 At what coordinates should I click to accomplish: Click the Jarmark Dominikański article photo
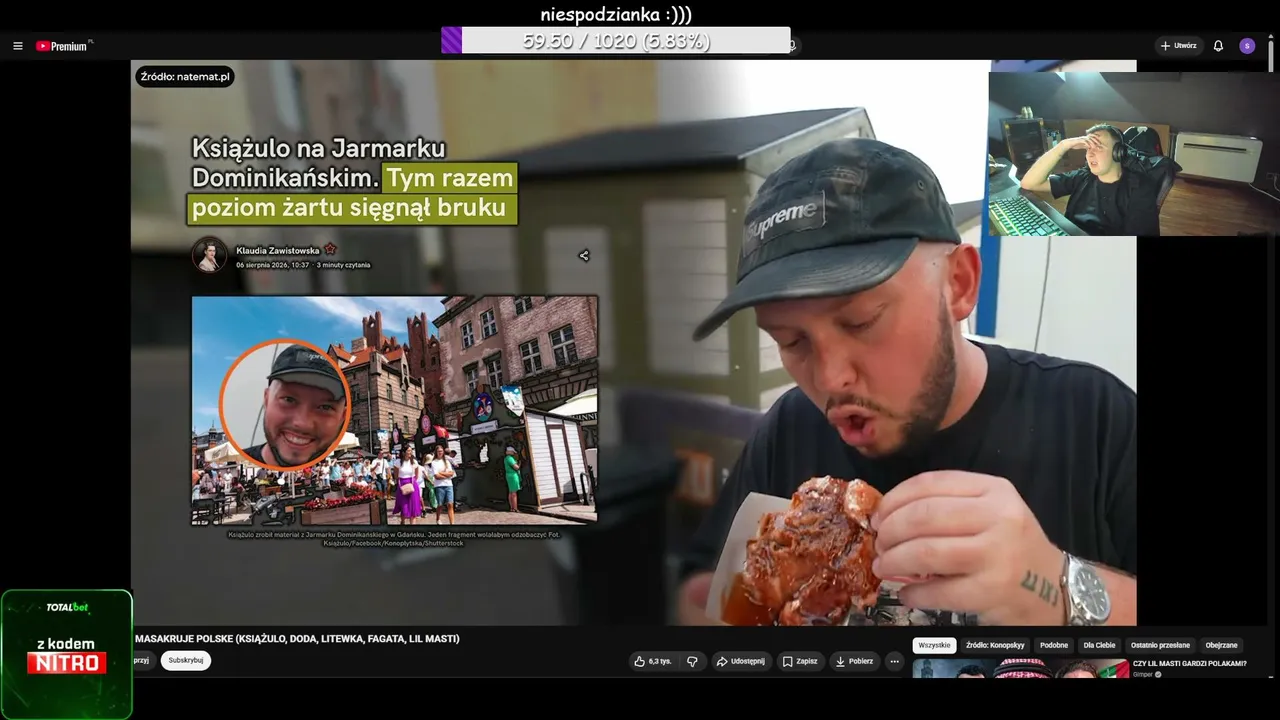395,410
